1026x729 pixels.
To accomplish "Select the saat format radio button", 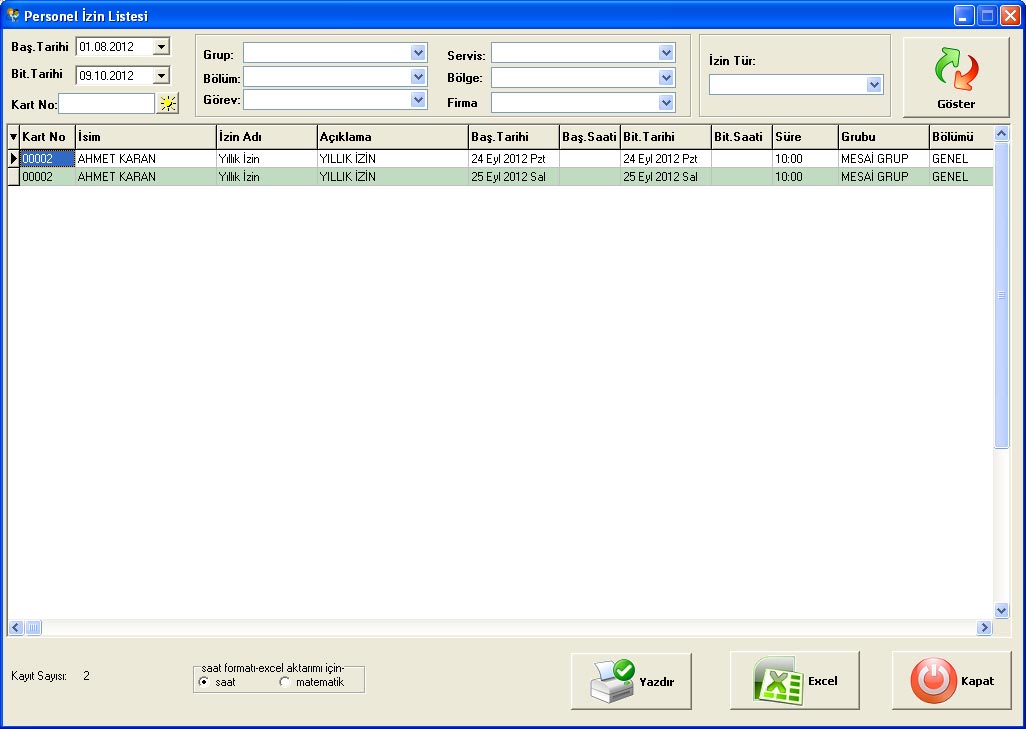I will click(x=204, y=682).
